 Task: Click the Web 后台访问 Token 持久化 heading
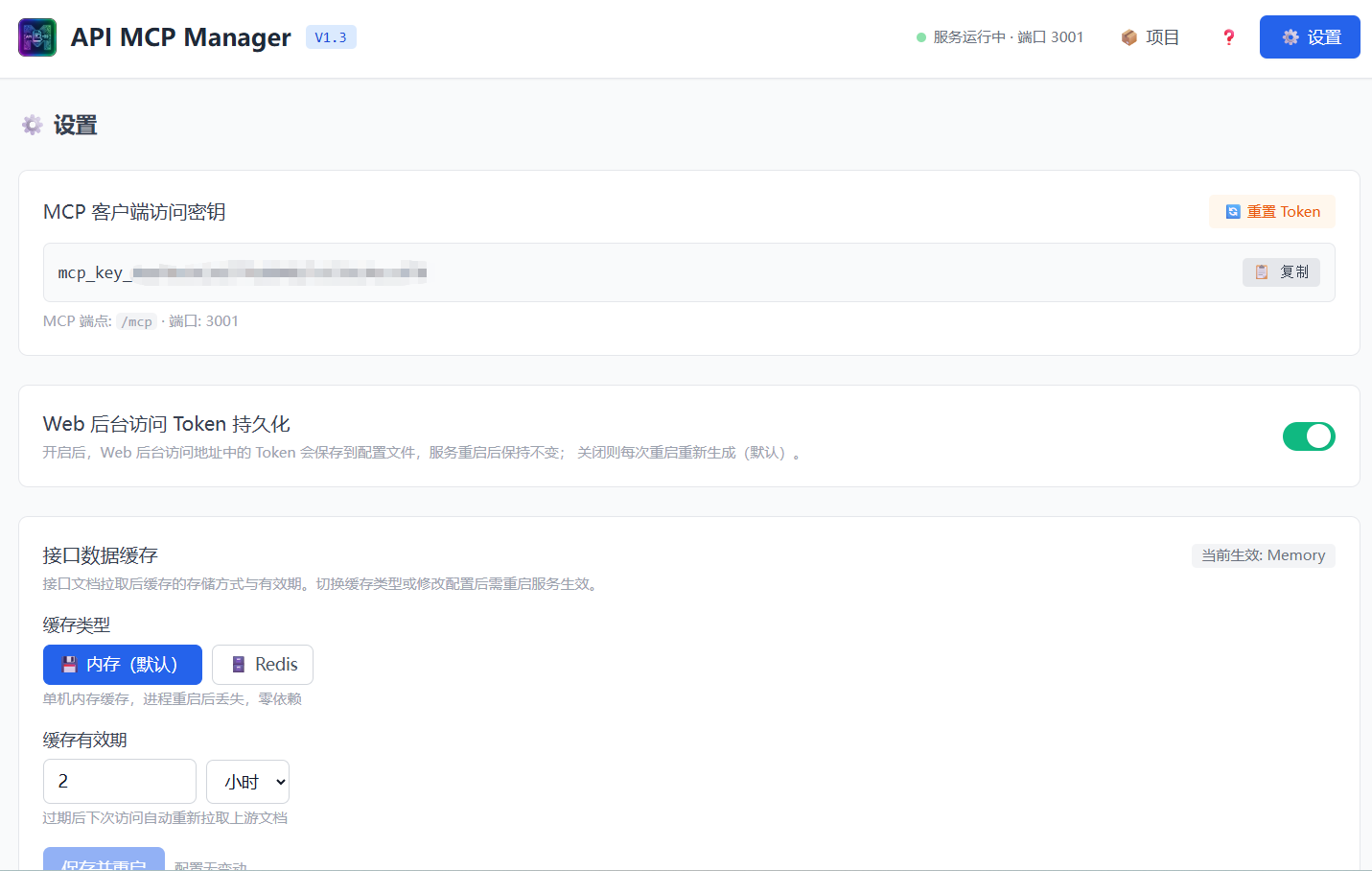click(167, 424)
